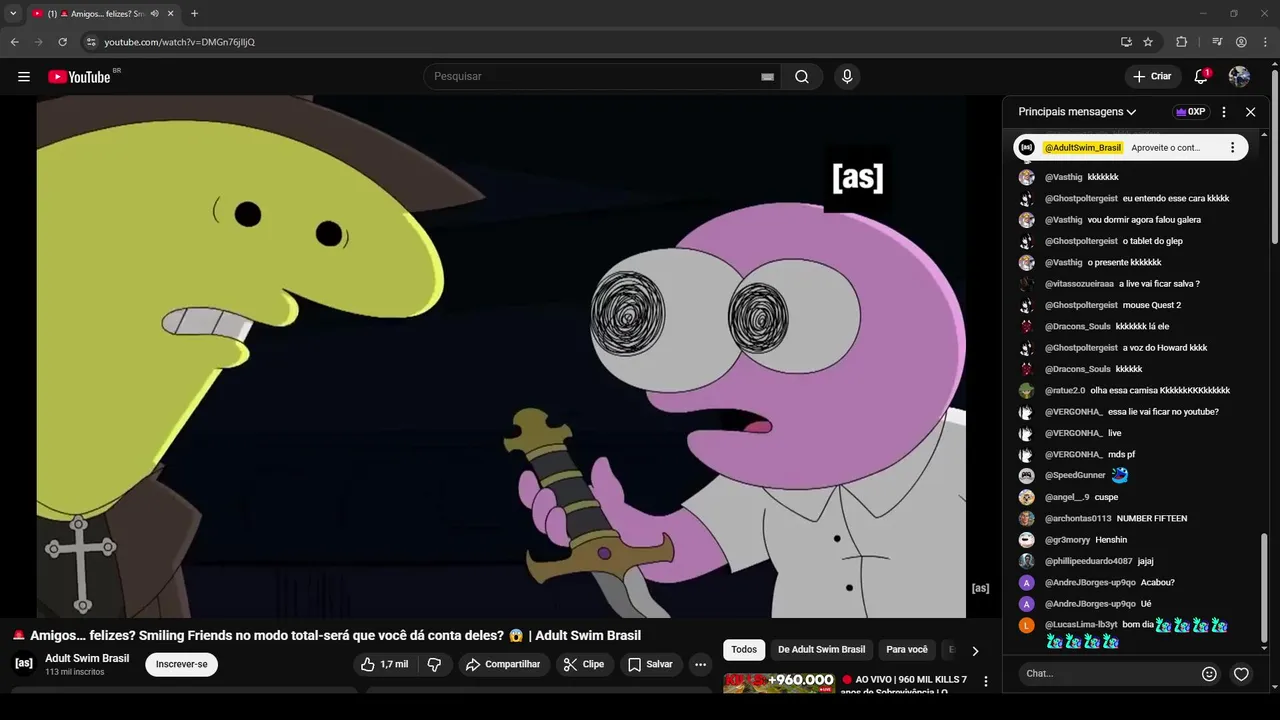Open the YouTube hamburger guide menu
Image resolution: width=1280 pixels, height=720 pixels.
[x=24, y=77]
